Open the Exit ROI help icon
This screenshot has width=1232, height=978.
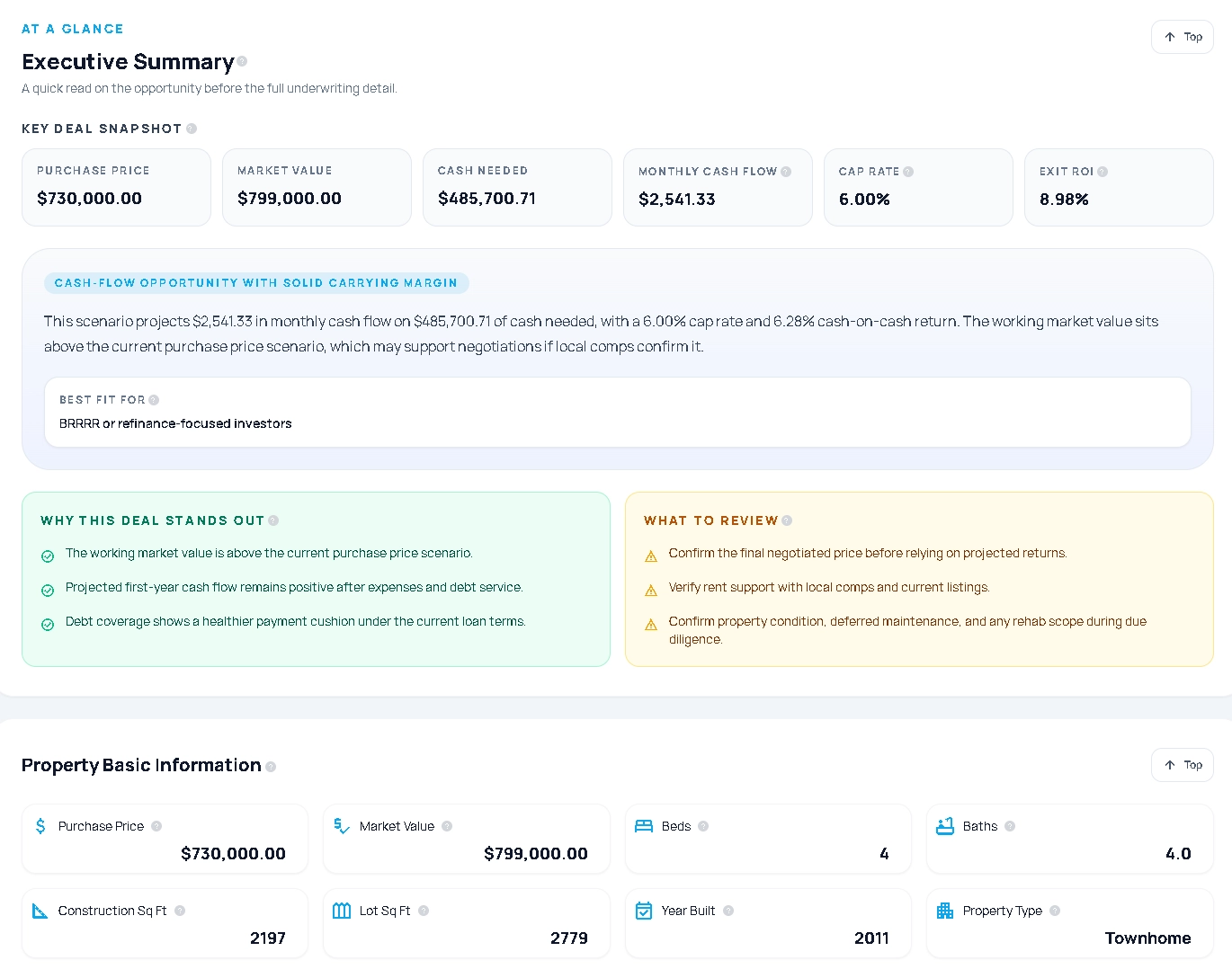1105,171
